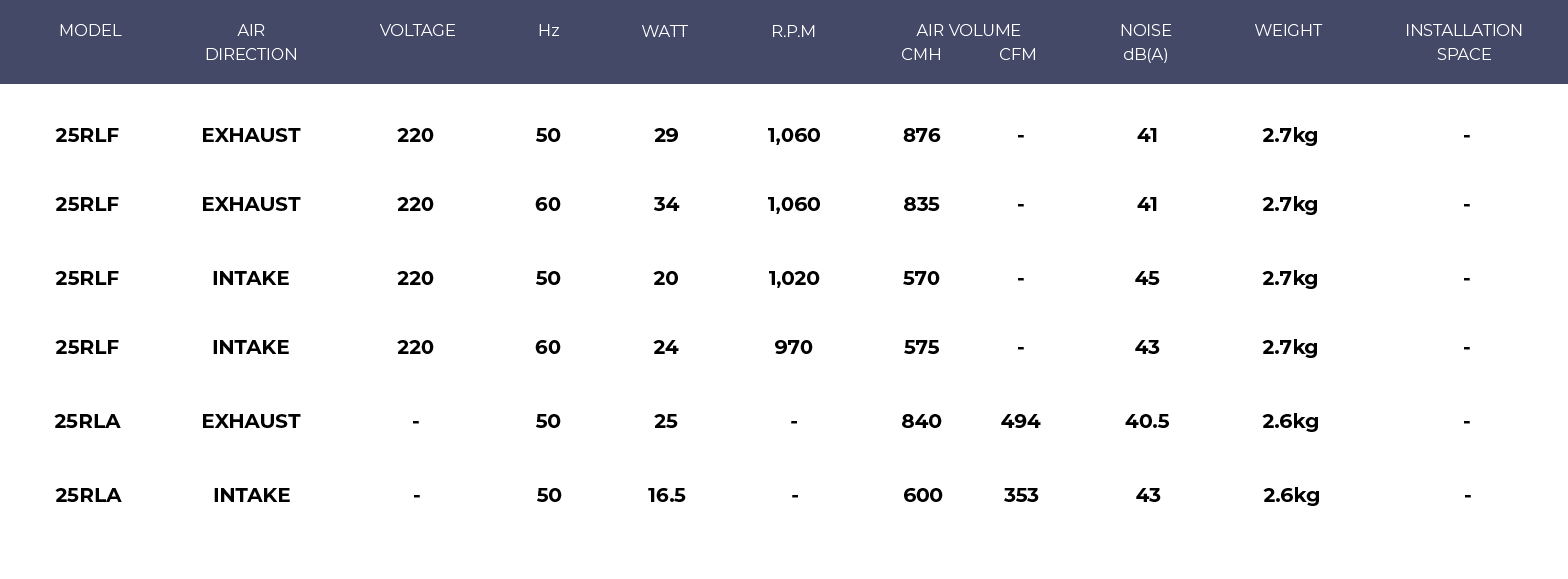This screenshot has width=1568, height=579.
Task: Select the NOISE dB(A) column header
Action: (x=1146, y=42)
